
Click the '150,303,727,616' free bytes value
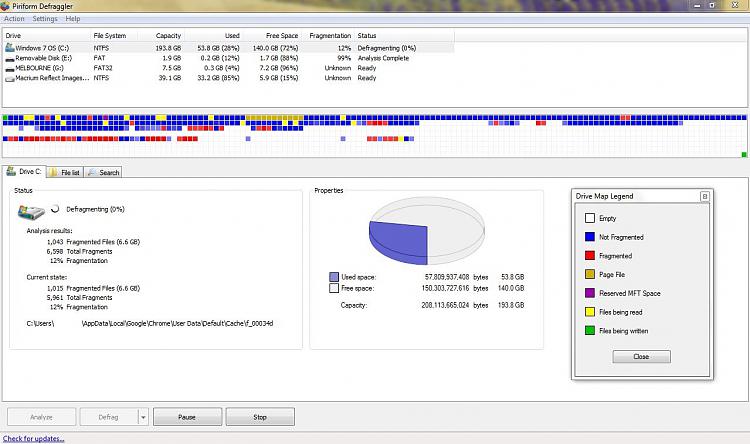tap(445, 288)
